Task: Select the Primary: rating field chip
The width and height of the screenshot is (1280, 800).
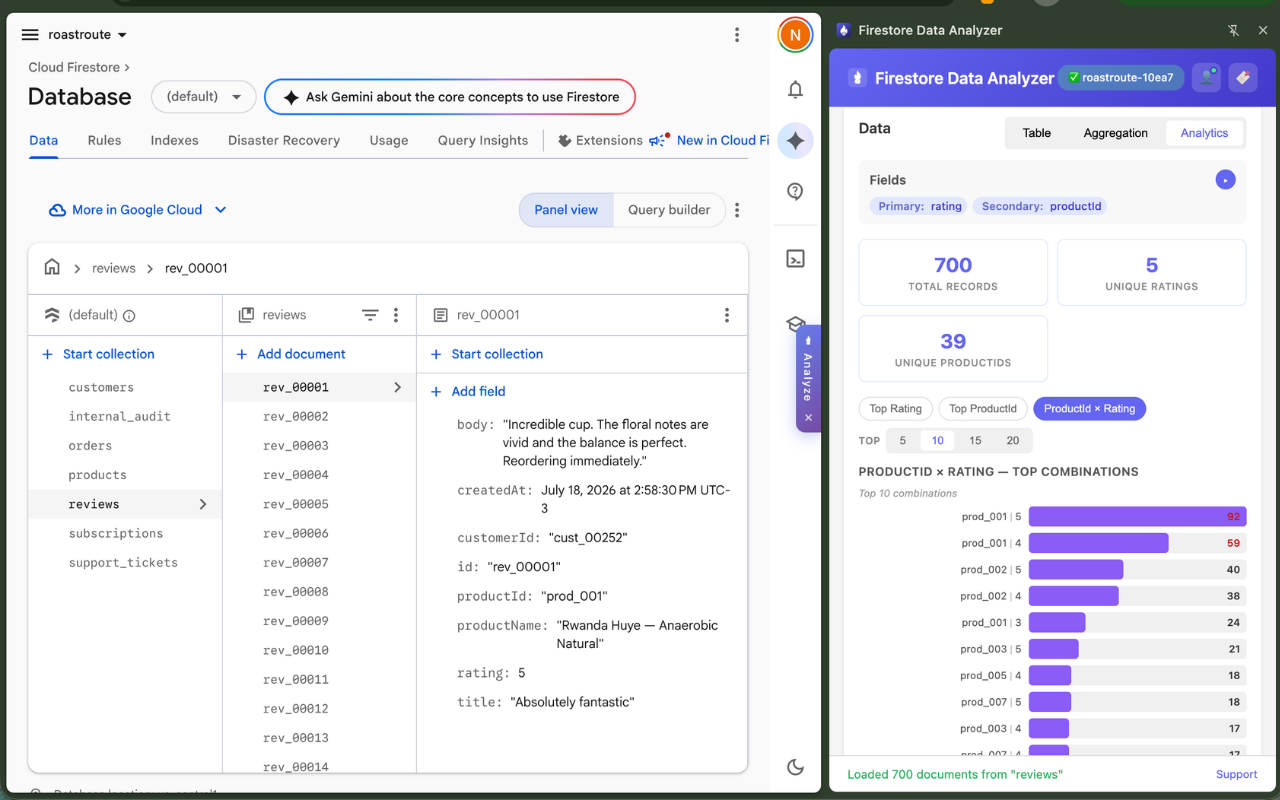Action: tap(919, 206)
